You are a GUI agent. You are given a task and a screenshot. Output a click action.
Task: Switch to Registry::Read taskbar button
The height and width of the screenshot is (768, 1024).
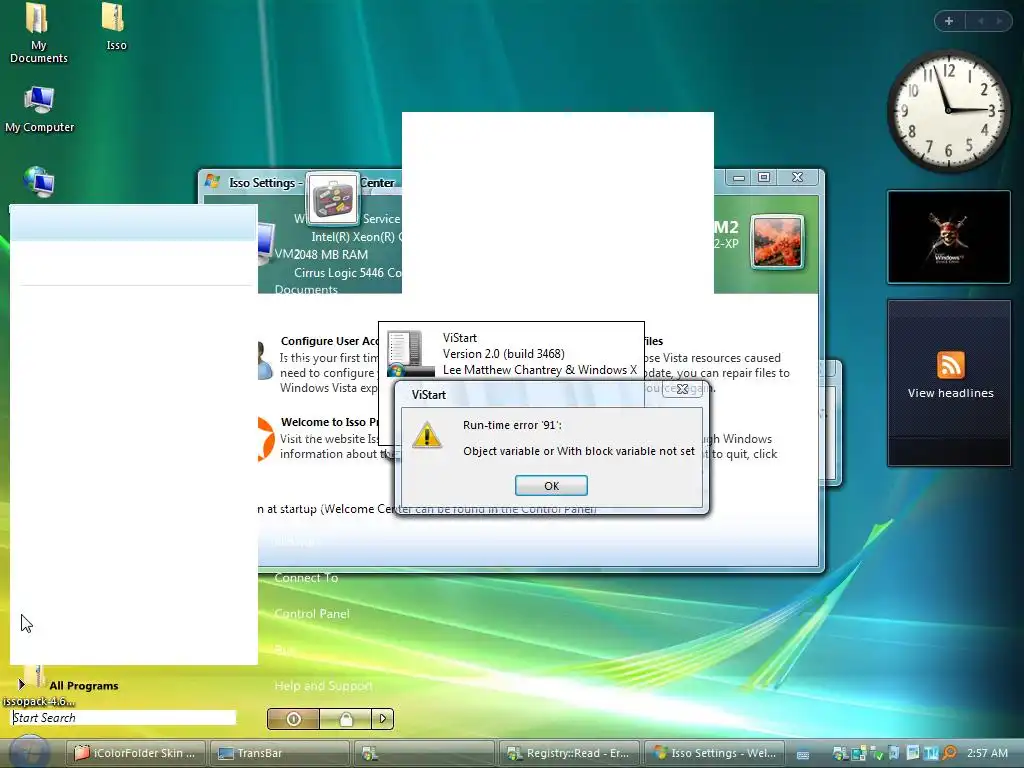569,753
